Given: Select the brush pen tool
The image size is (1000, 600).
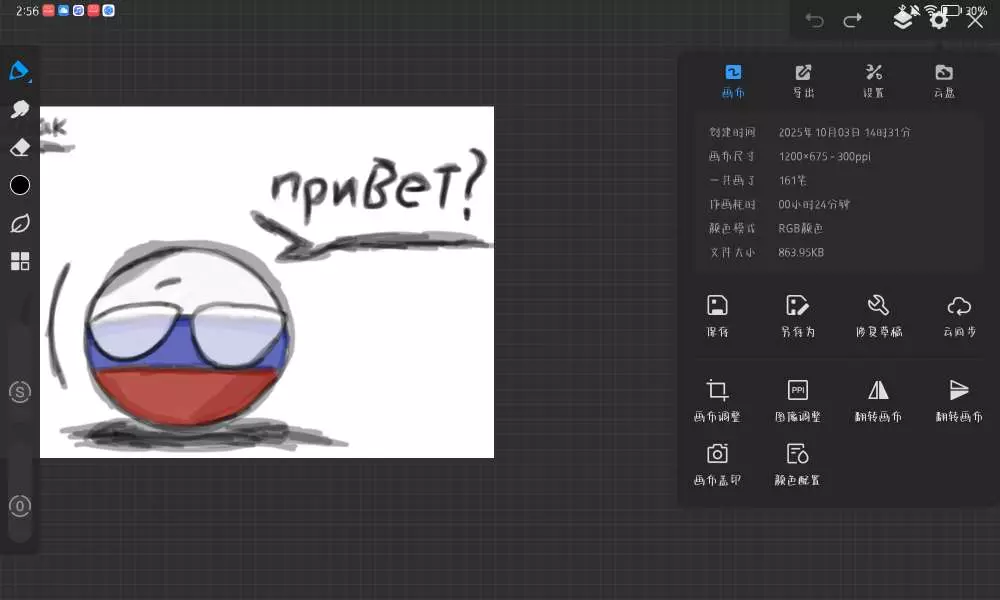Looking at the screenshot, I should pos(19,71).
